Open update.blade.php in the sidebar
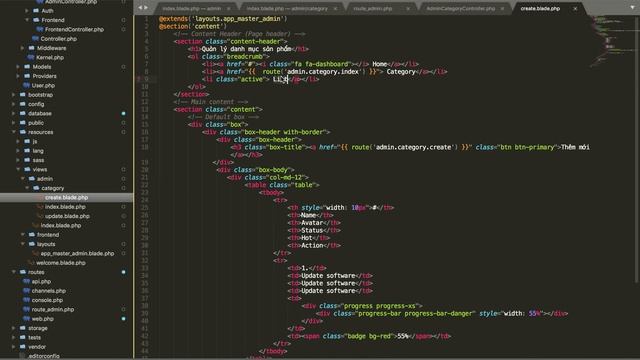 pos(67,216)
